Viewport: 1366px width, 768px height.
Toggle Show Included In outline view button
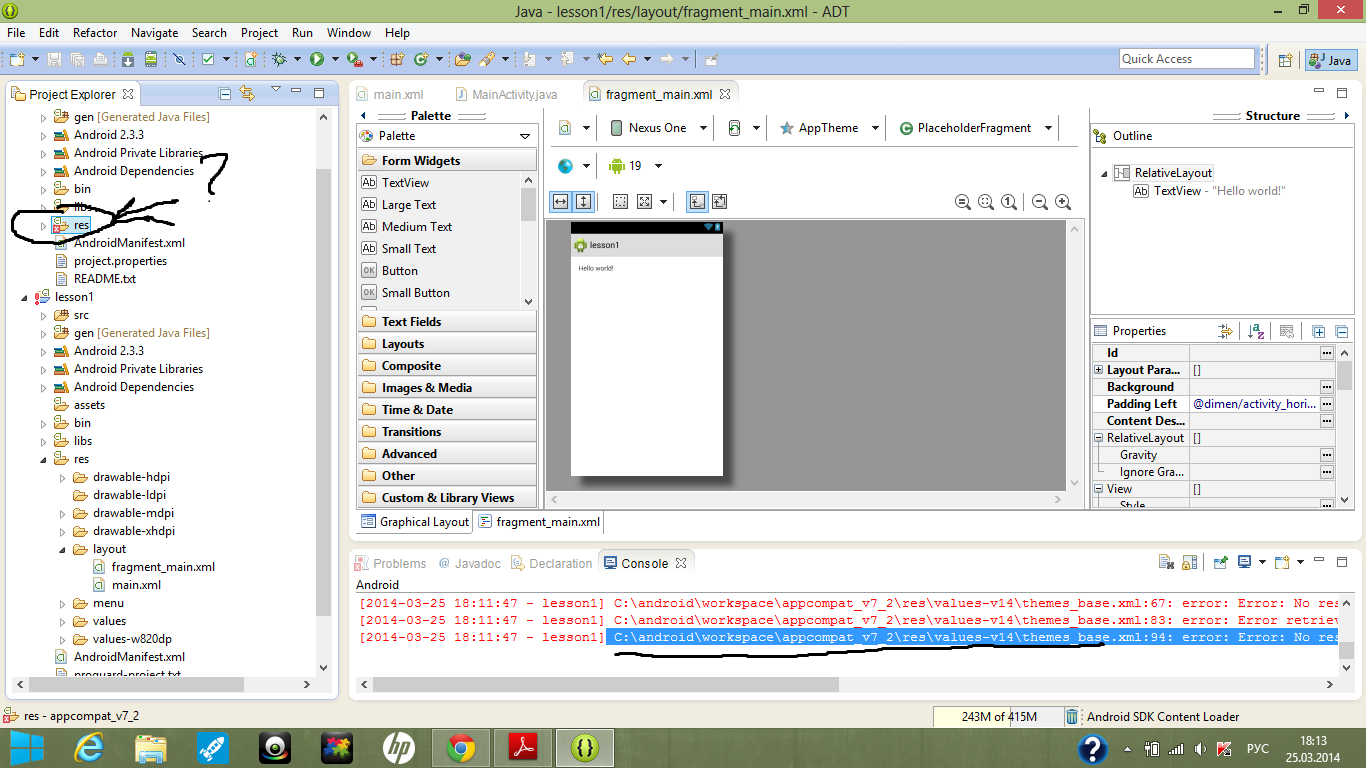pos(697,202)
